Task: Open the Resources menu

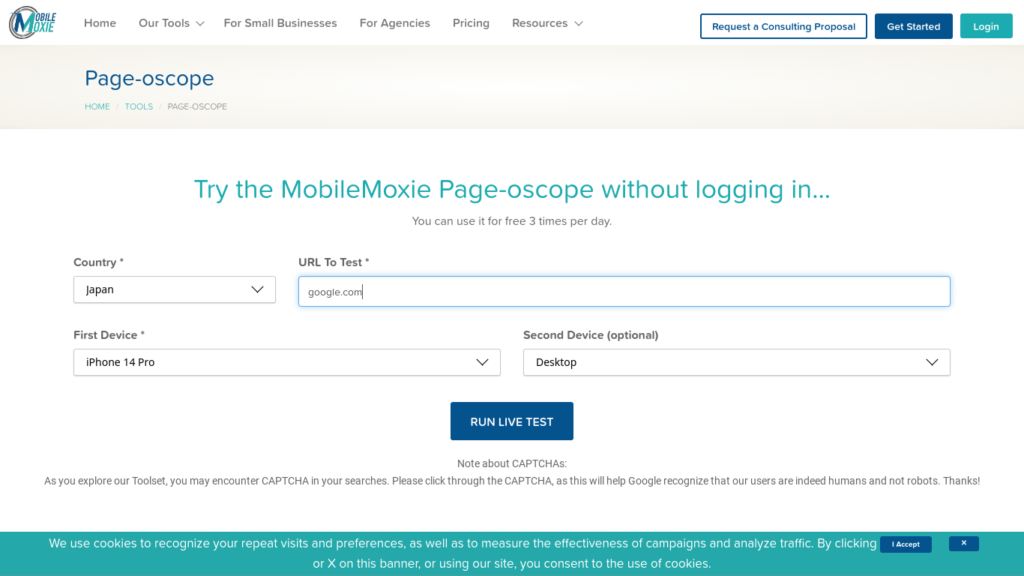Action: [x=546, y=23]
